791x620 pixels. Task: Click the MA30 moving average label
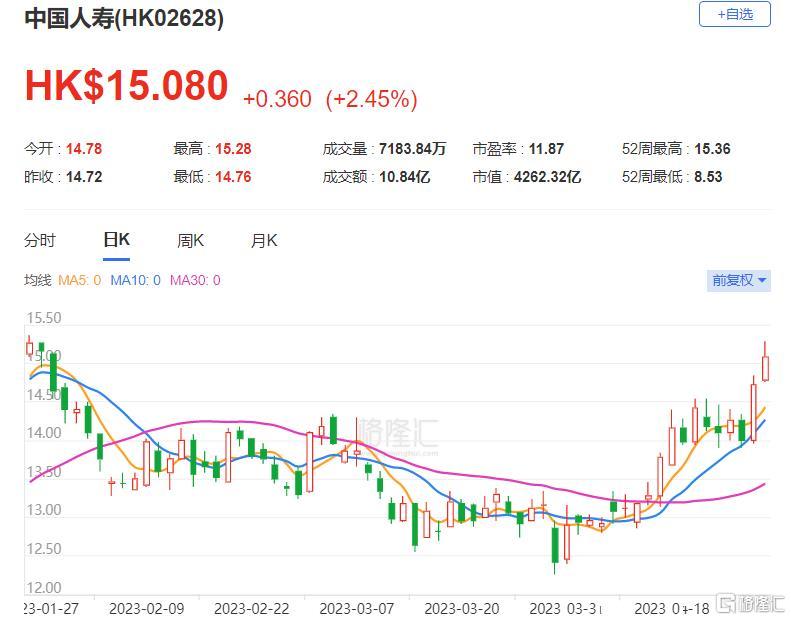(195, 280)
